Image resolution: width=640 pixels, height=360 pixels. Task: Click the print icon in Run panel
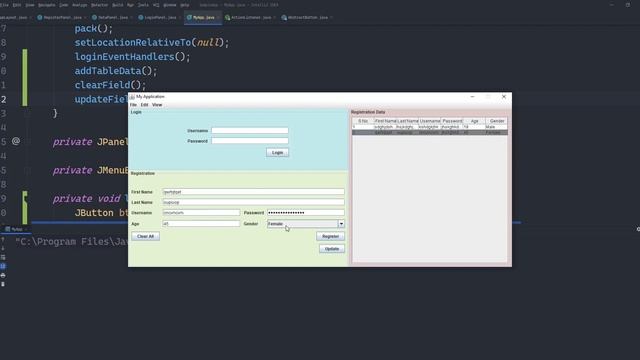[3, 276]
